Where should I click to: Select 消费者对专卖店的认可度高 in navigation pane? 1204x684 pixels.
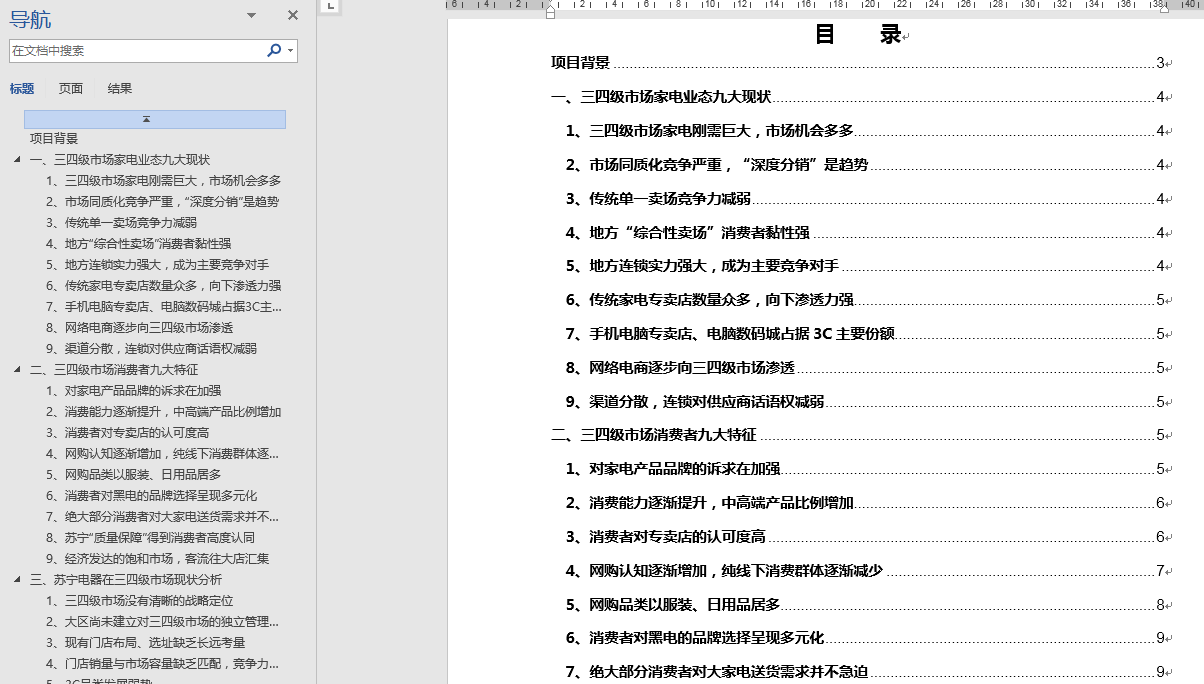pos(136,433)
